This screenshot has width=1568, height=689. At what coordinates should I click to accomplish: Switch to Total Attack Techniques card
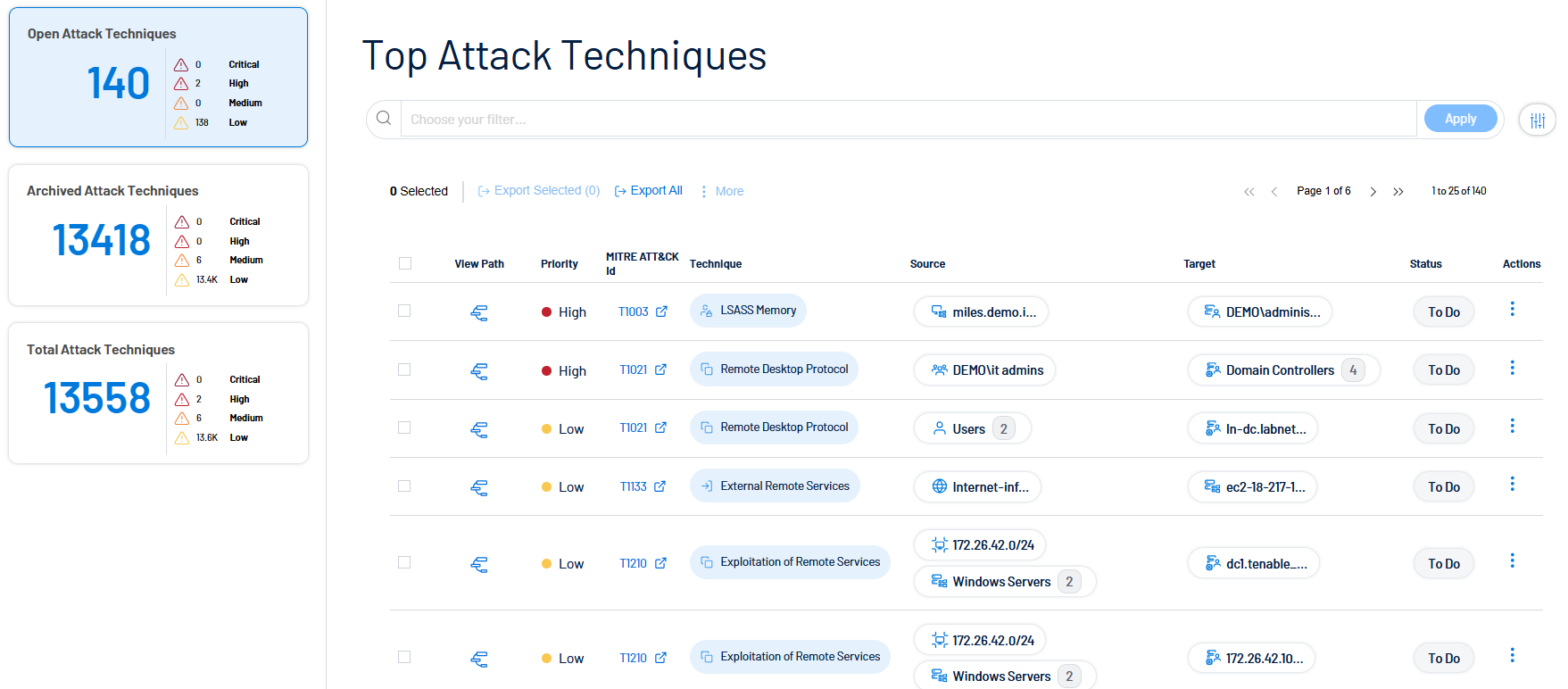[x=158, y=393]
